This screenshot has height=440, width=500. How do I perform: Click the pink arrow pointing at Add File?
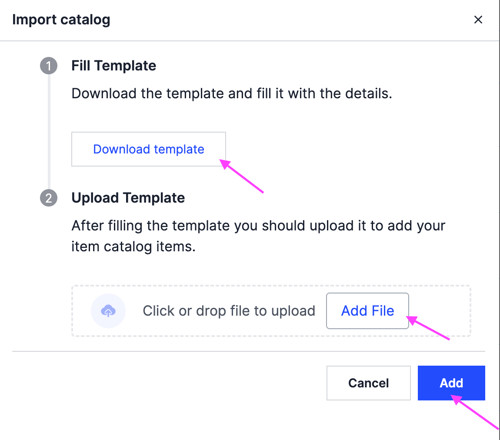point(428,328)
